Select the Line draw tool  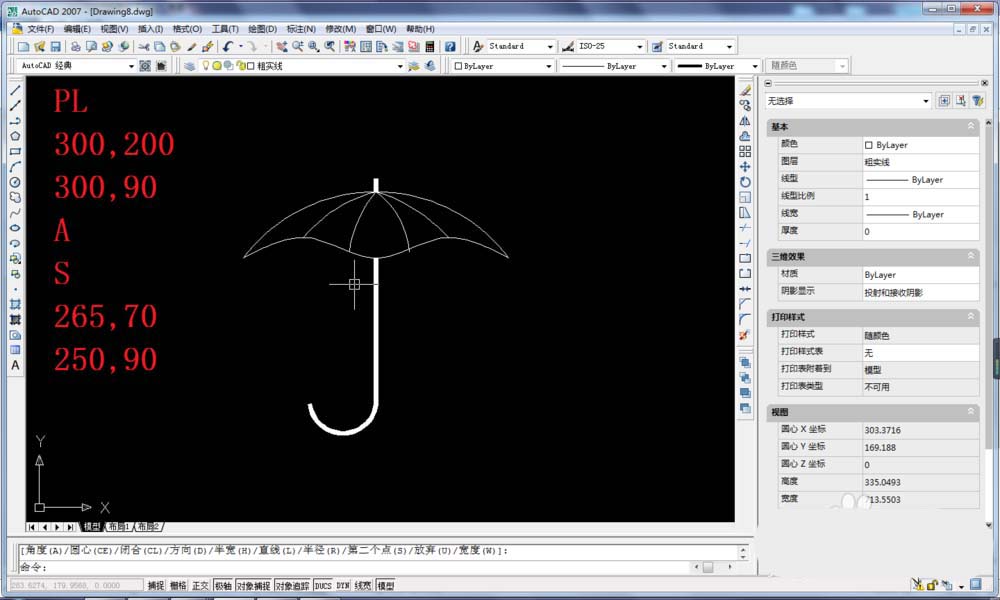pyautogui.click(x=15, y=90)
